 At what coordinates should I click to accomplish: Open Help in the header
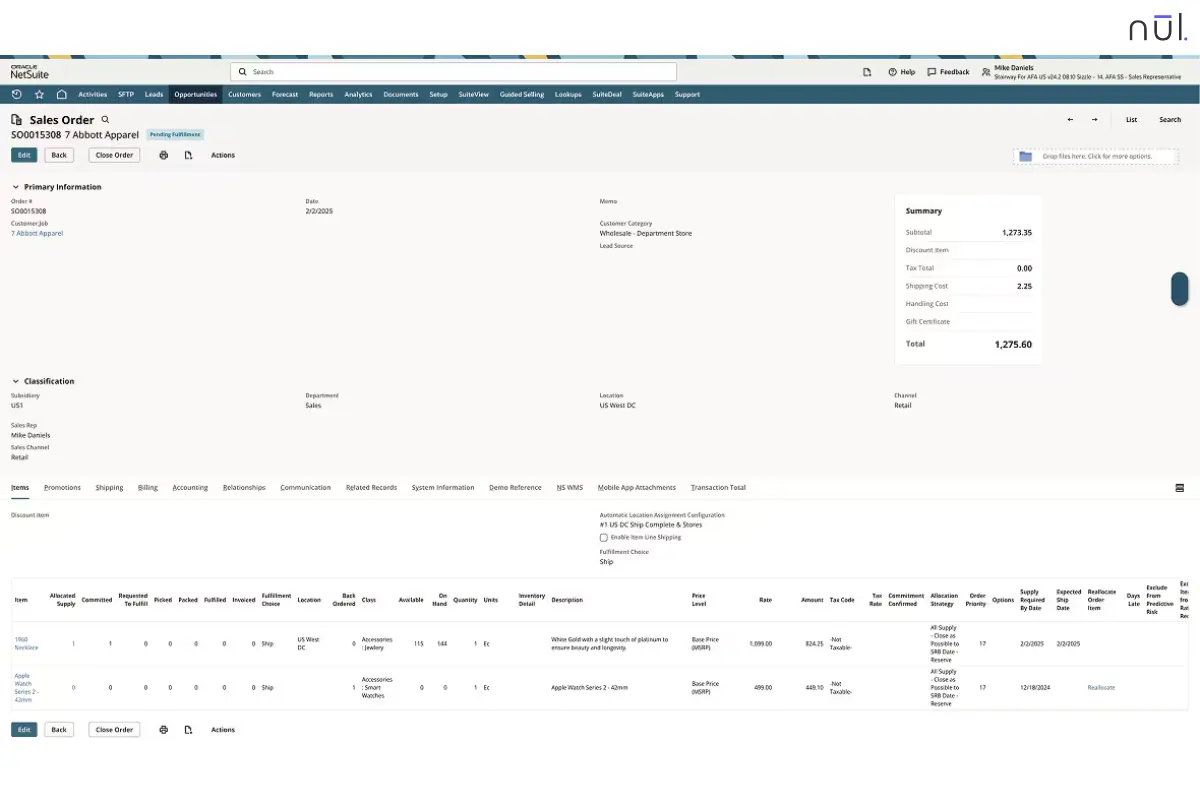pos(901,72)
